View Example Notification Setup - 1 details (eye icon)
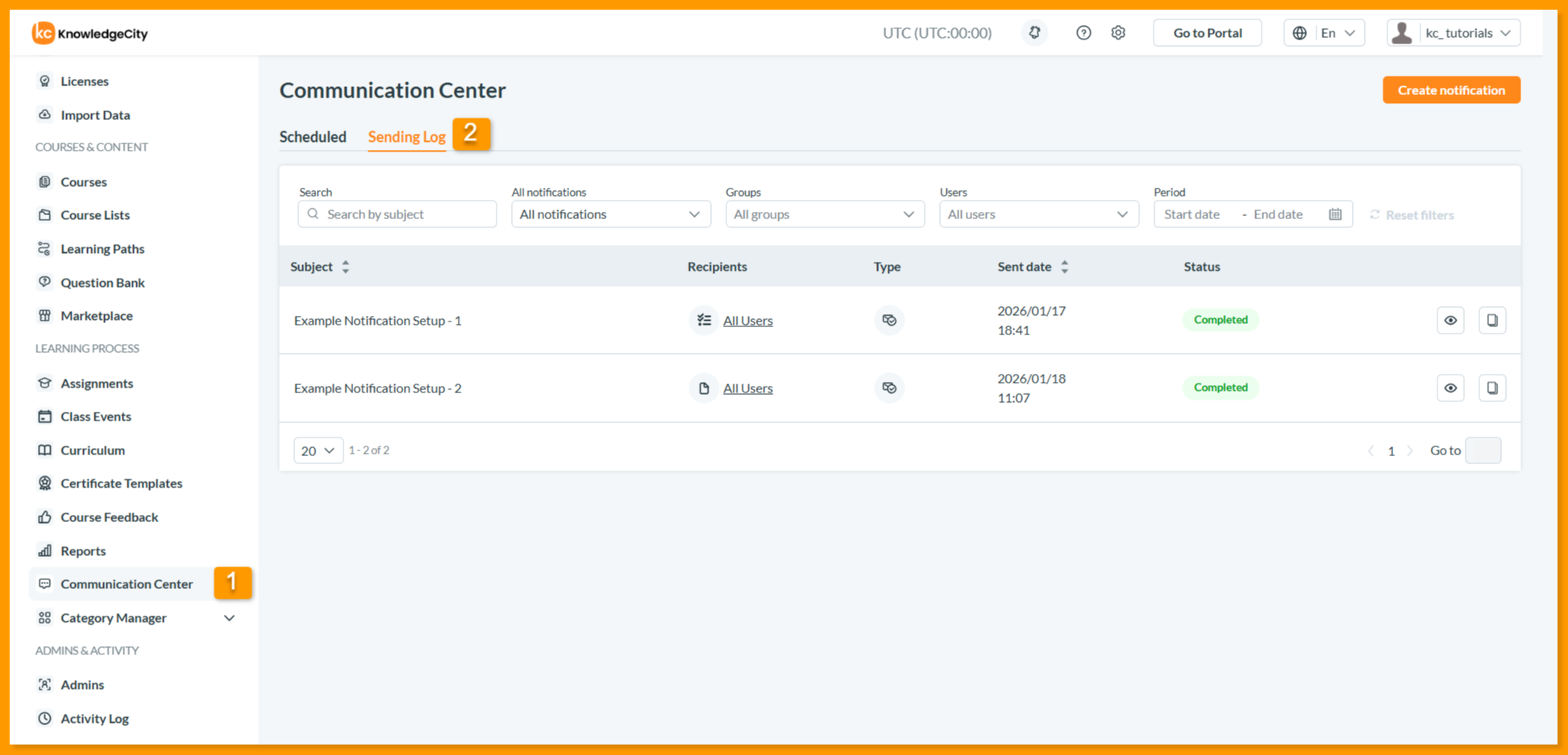This screenshot has height=755, width=1568. point(1450,321)
